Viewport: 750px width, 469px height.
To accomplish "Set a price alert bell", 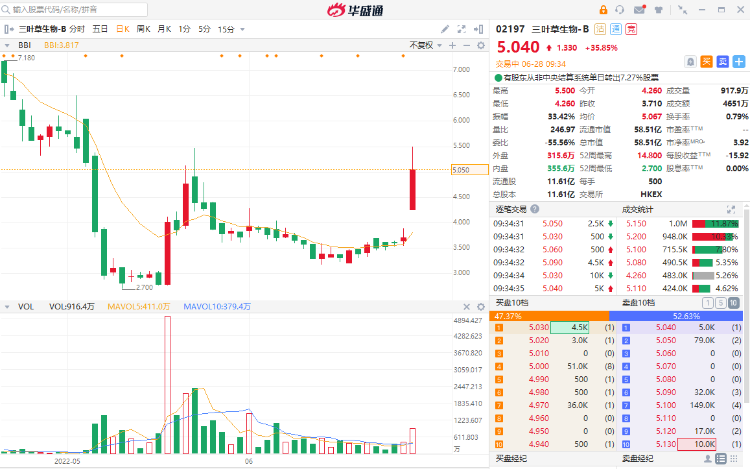I will [690, 61].
